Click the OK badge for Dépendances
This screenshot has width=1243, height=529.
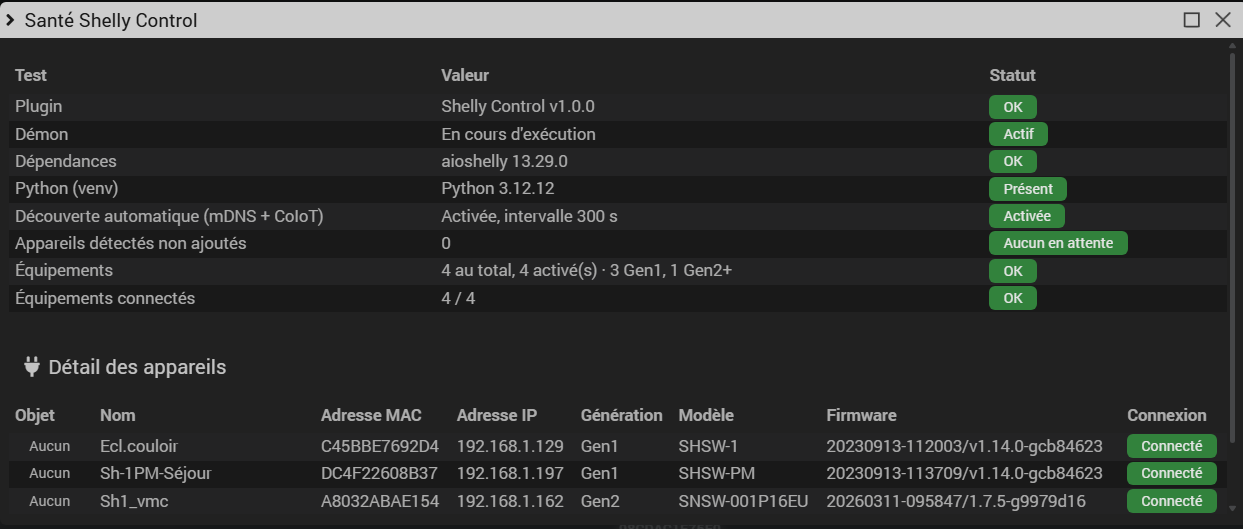(1013, 161)
